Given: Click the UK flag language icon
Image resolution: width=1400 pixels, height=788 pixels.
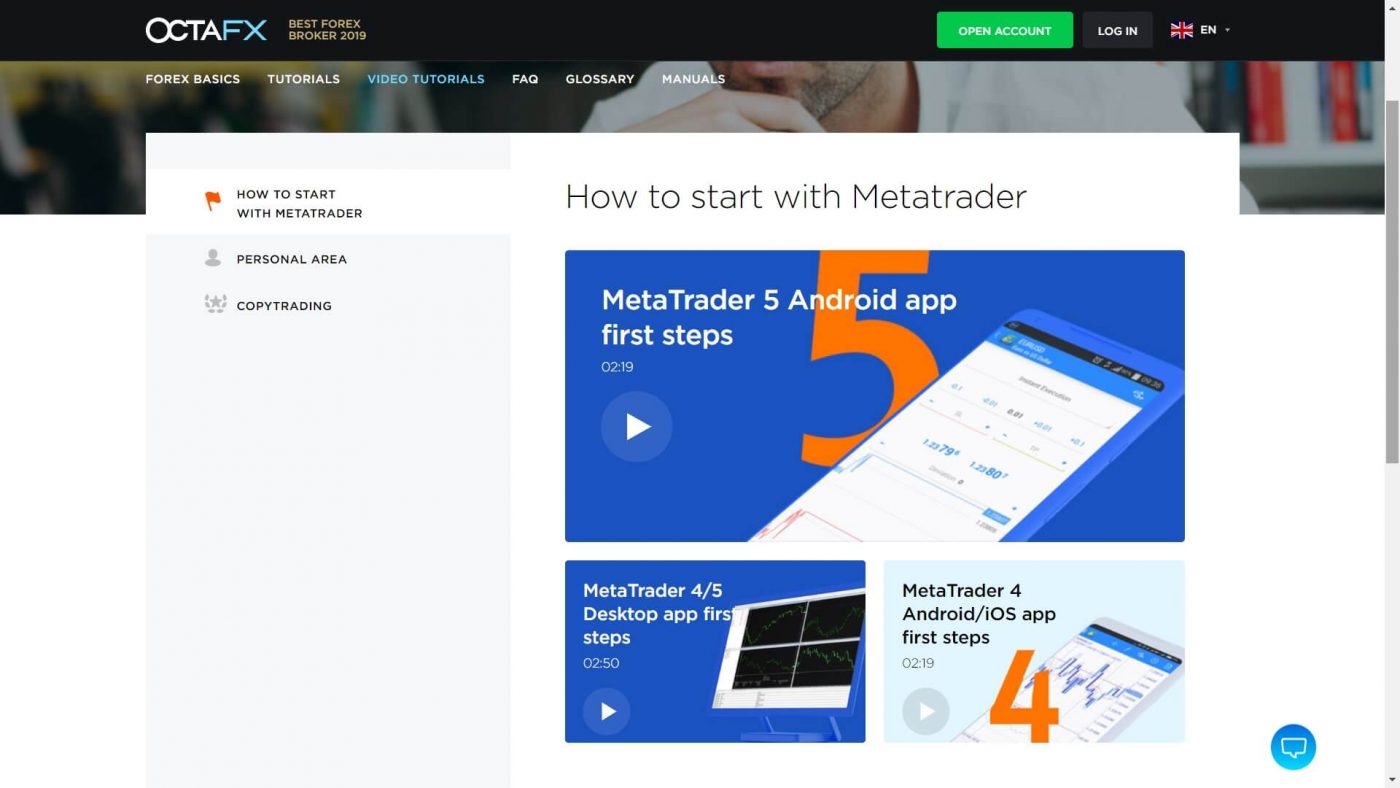Looking at the screenshot, I should 1182,30.
